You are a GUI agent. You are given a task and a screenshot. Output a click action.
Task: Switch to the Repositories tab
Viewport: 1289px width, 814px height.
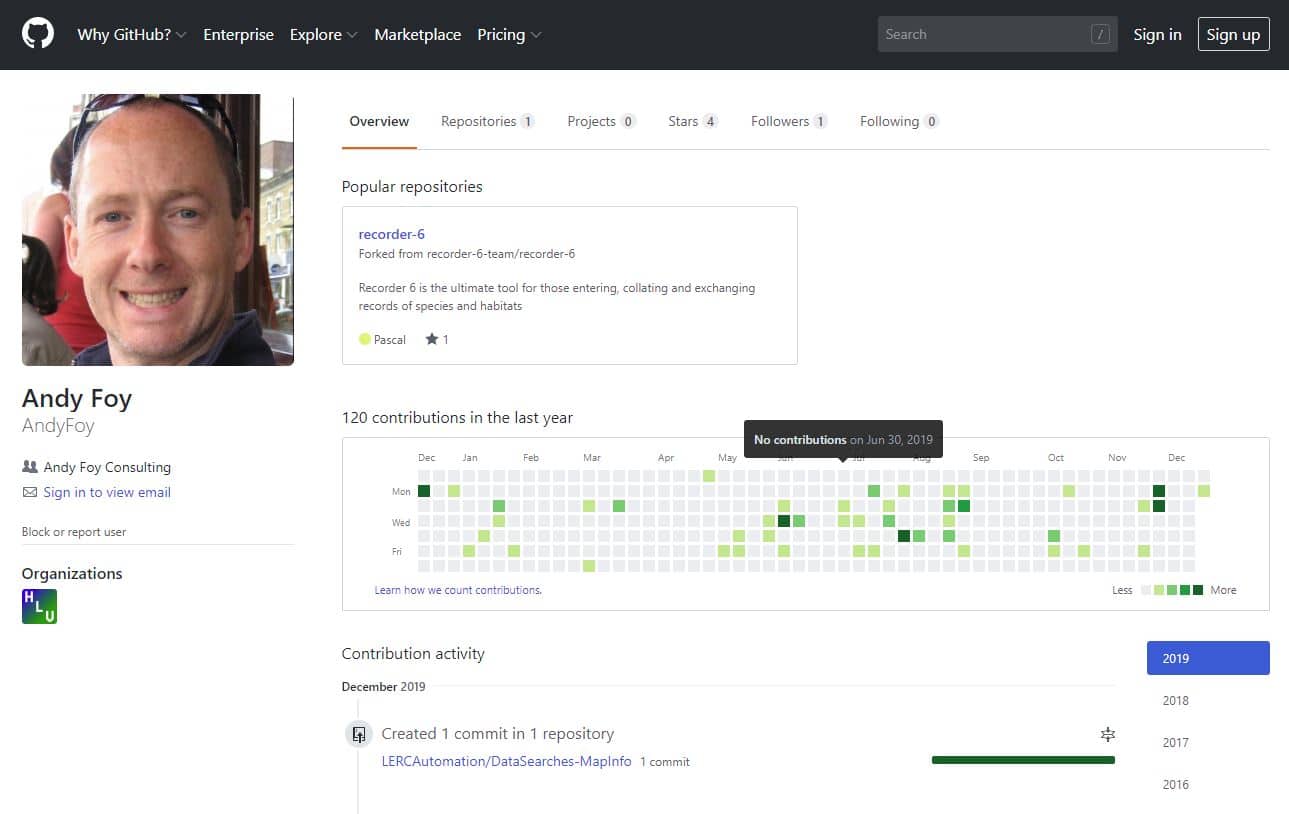(x=488, y=121)
